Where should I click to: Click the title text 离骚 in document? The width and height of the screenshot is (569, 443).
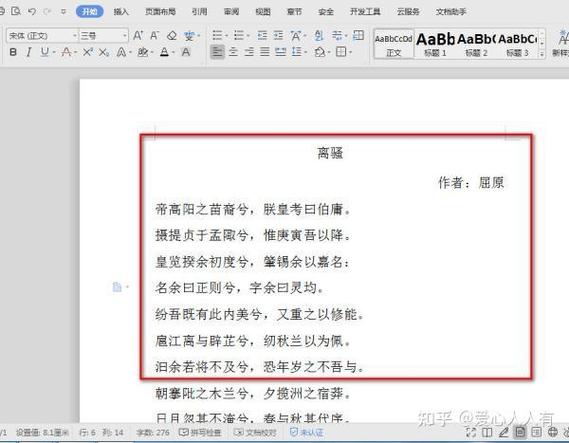coord(330,153)
